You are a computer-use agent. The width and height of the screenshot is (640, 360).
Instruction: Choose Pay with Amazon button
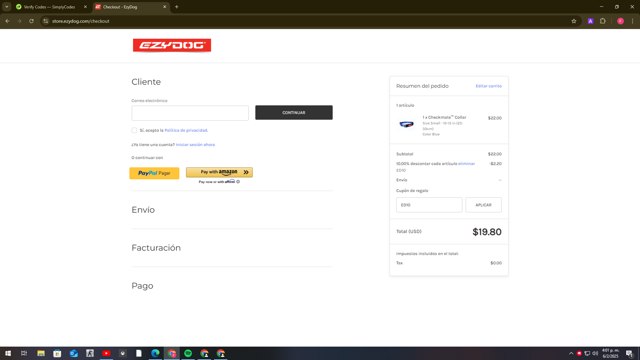pos(219,172)
